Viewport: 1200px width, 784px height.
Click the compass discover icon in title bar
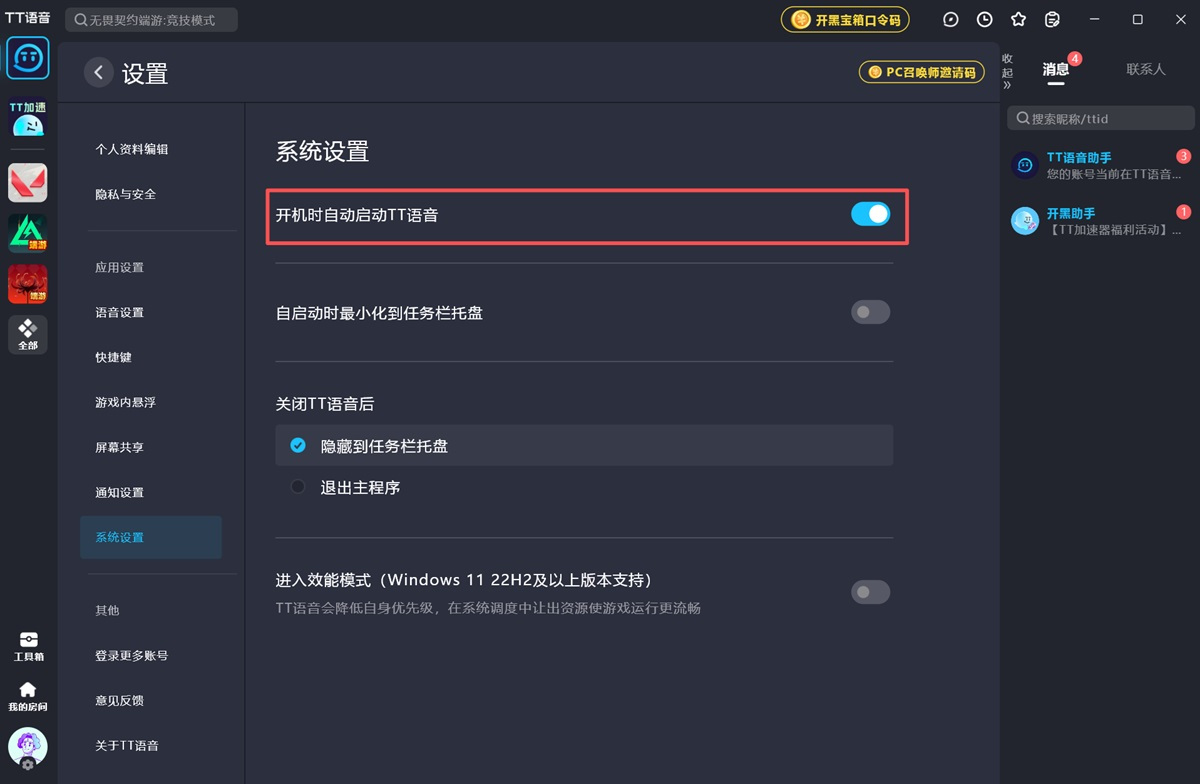(x=951, y=20)
